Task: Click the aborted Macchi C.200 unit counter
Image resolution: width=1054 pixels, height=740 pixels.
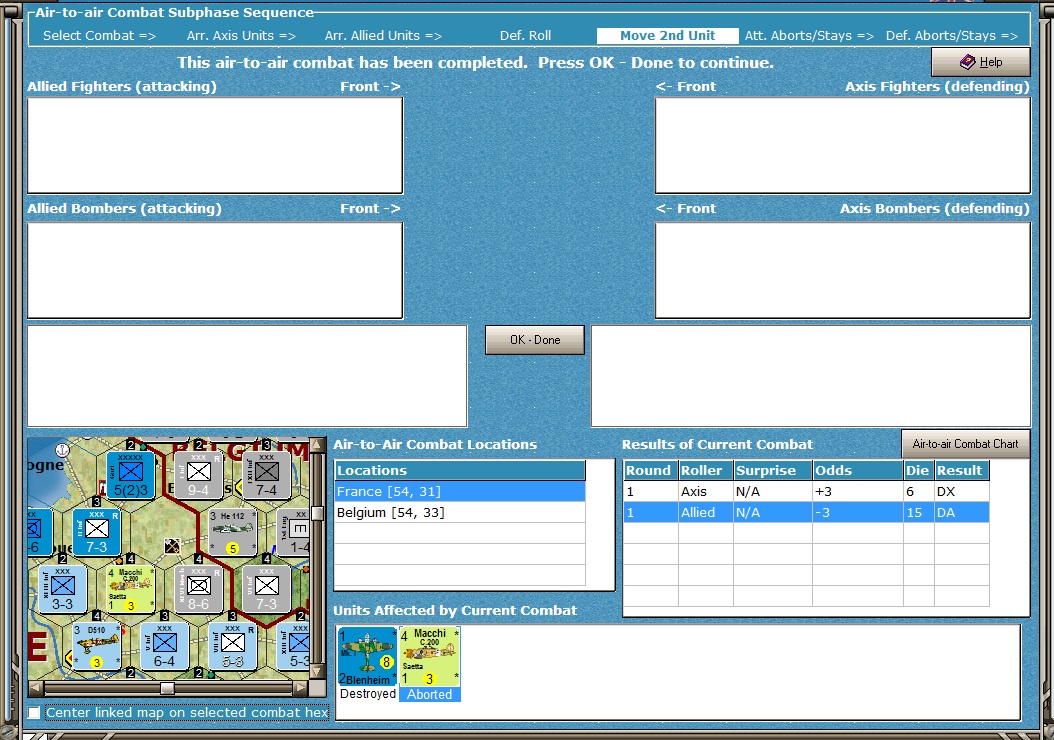Action: pyautogui.click(x=430, y=657)
